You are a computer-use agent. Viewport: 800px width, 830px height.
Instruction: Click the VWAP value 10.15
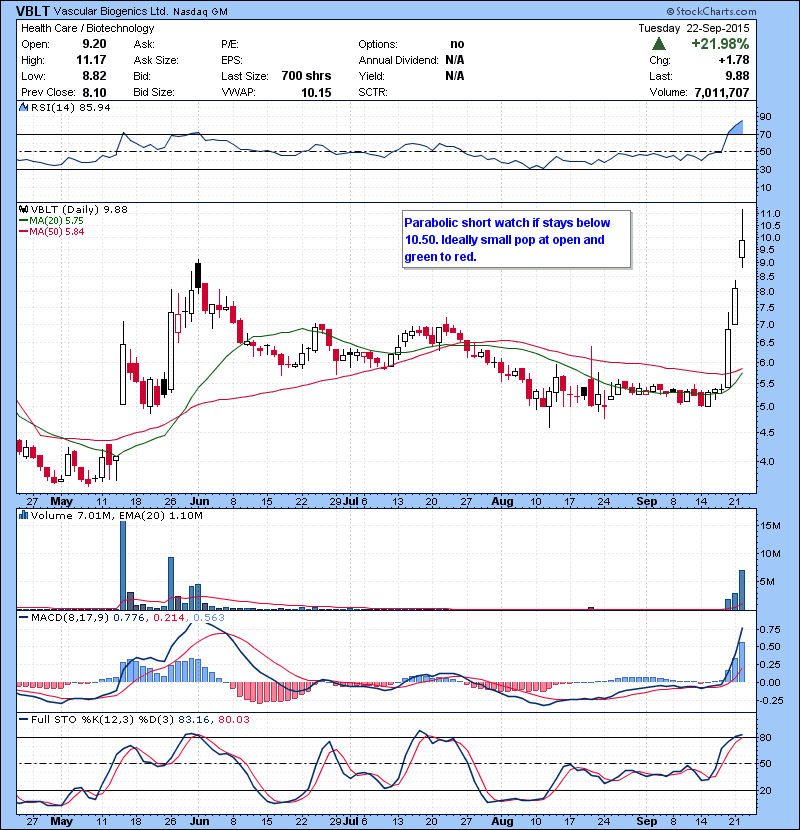(316, 93)
